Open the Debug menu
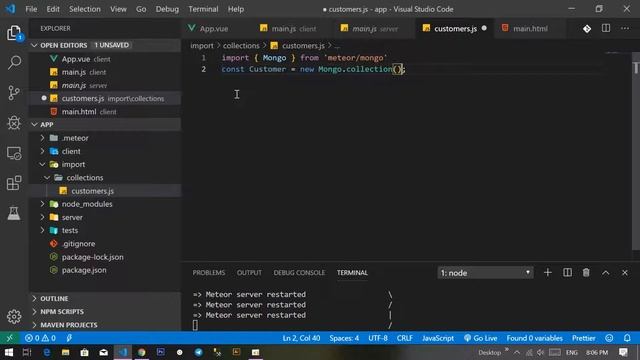 (167, 9)
